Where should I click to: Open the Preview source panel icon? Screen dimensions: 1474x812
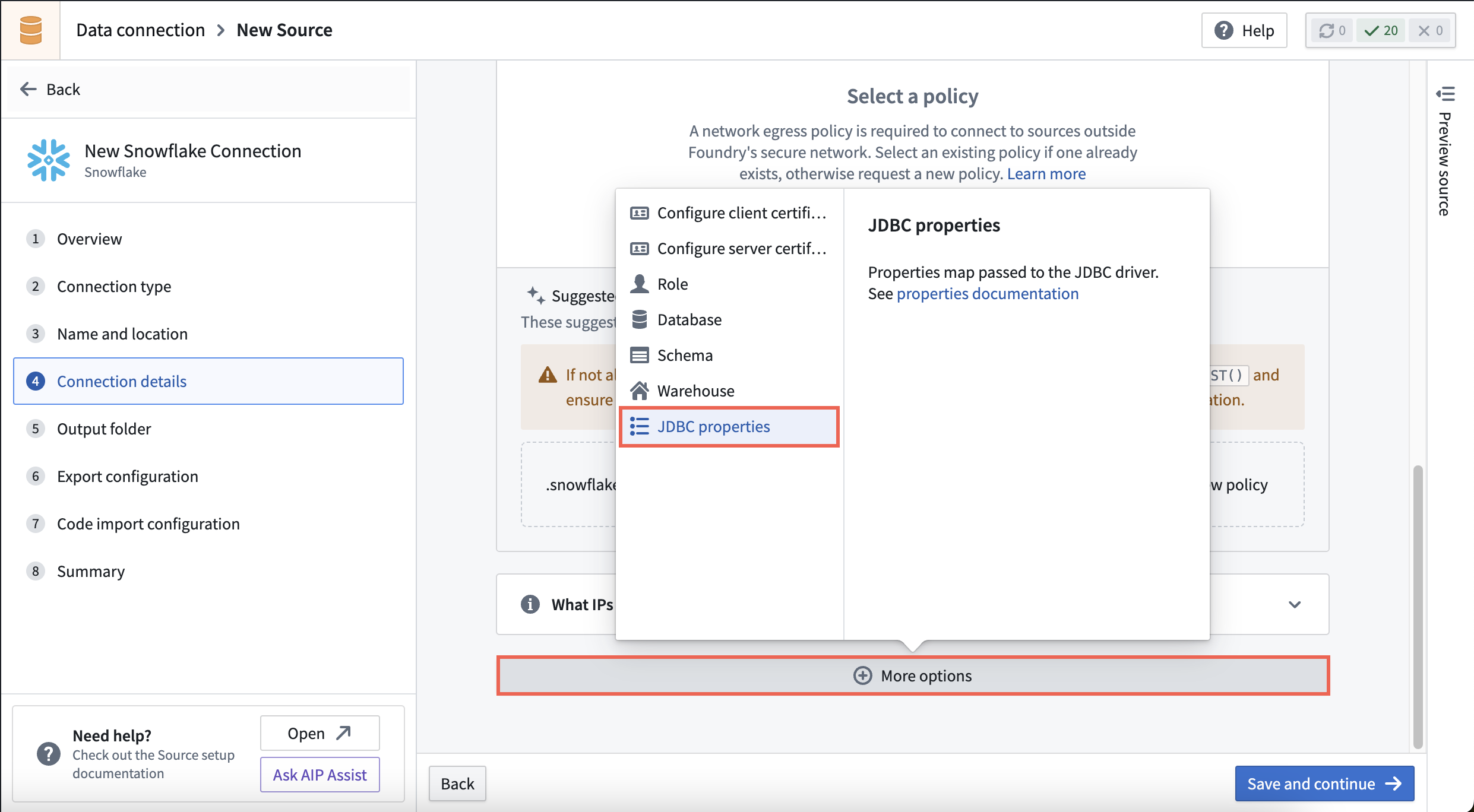1445,94
